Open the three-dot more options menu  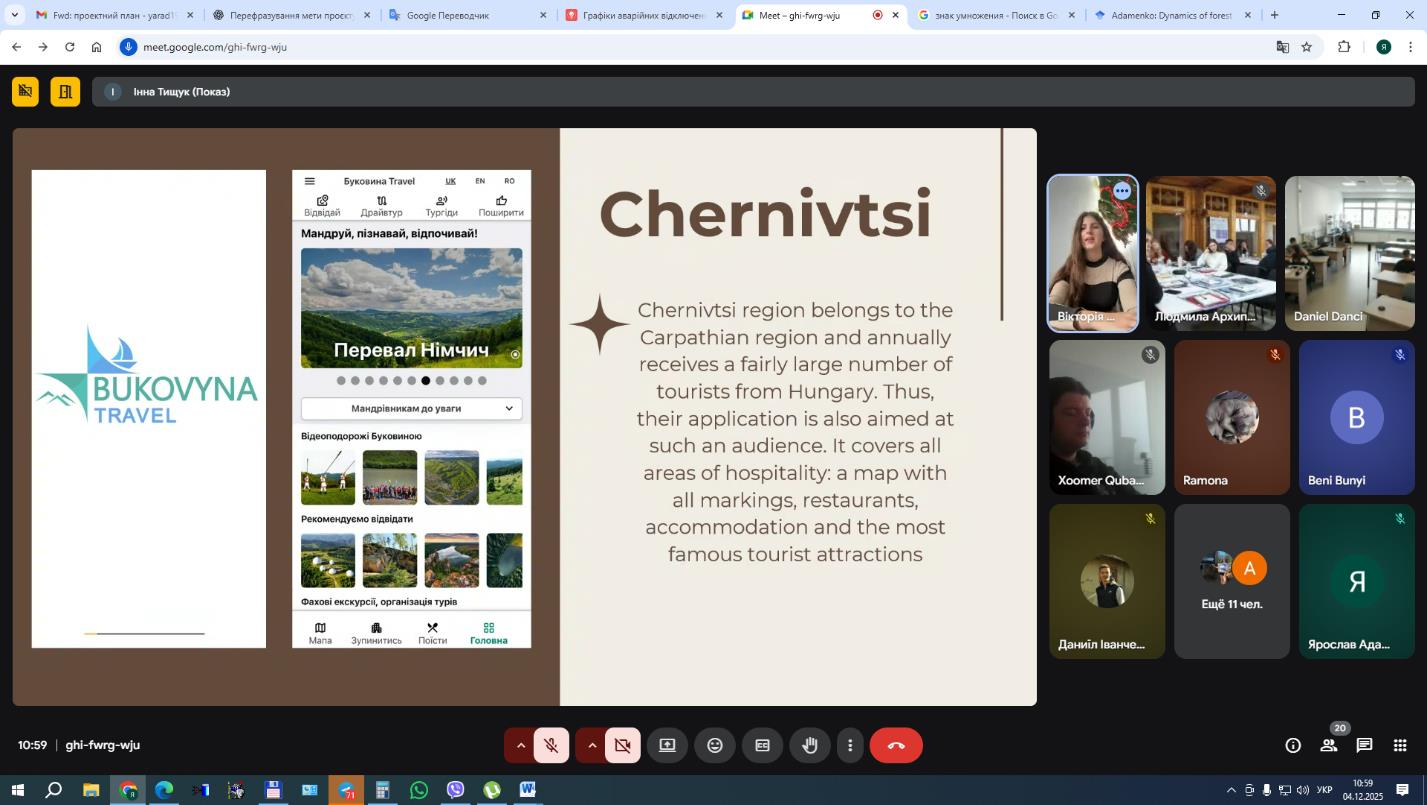(850, 746)
